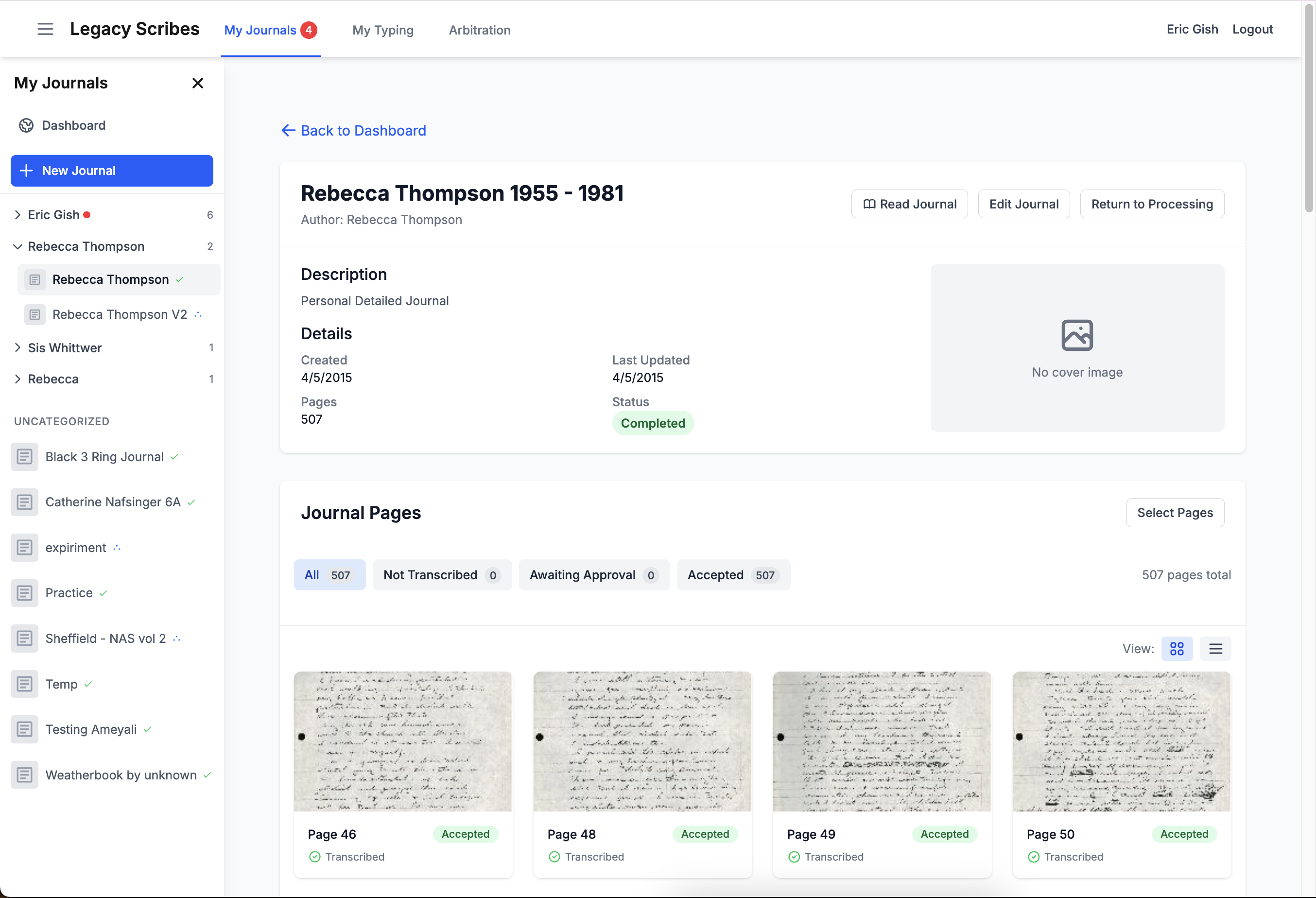
Task: Switch to list view of journal pages
Action: click(1216, 648)
